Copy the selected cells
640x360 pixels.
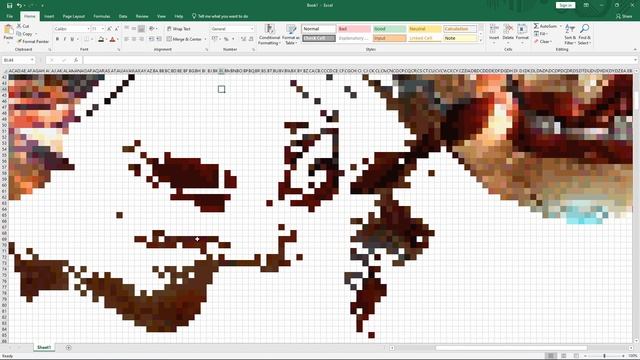[25, 33]
